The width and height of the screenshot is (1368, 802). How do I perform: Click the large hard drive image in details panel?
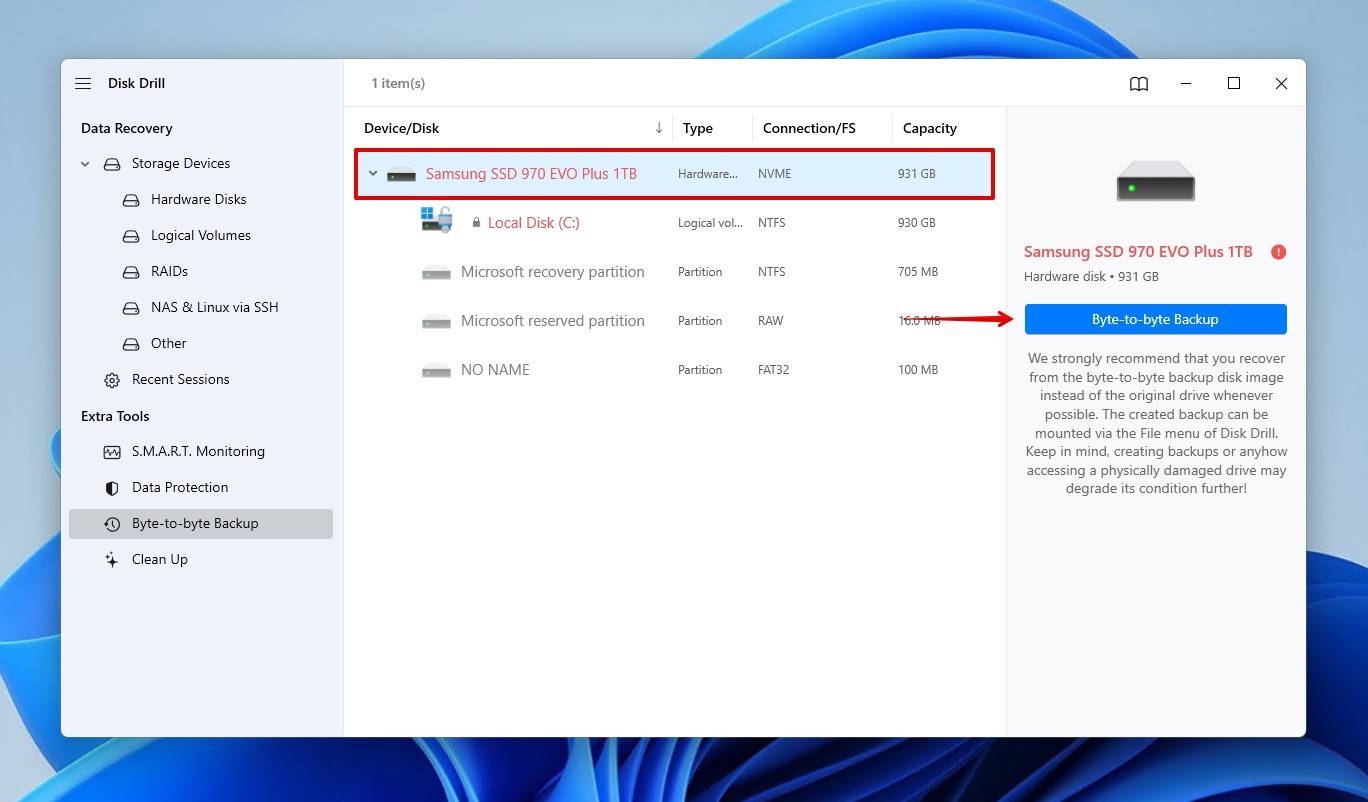click(1156, 181)
